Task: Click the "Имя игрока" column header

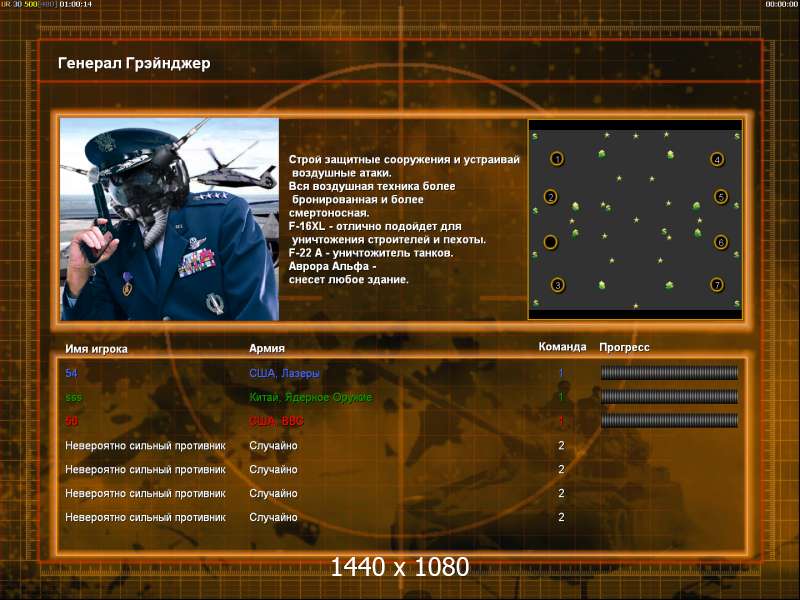Action: click(96, 349)
